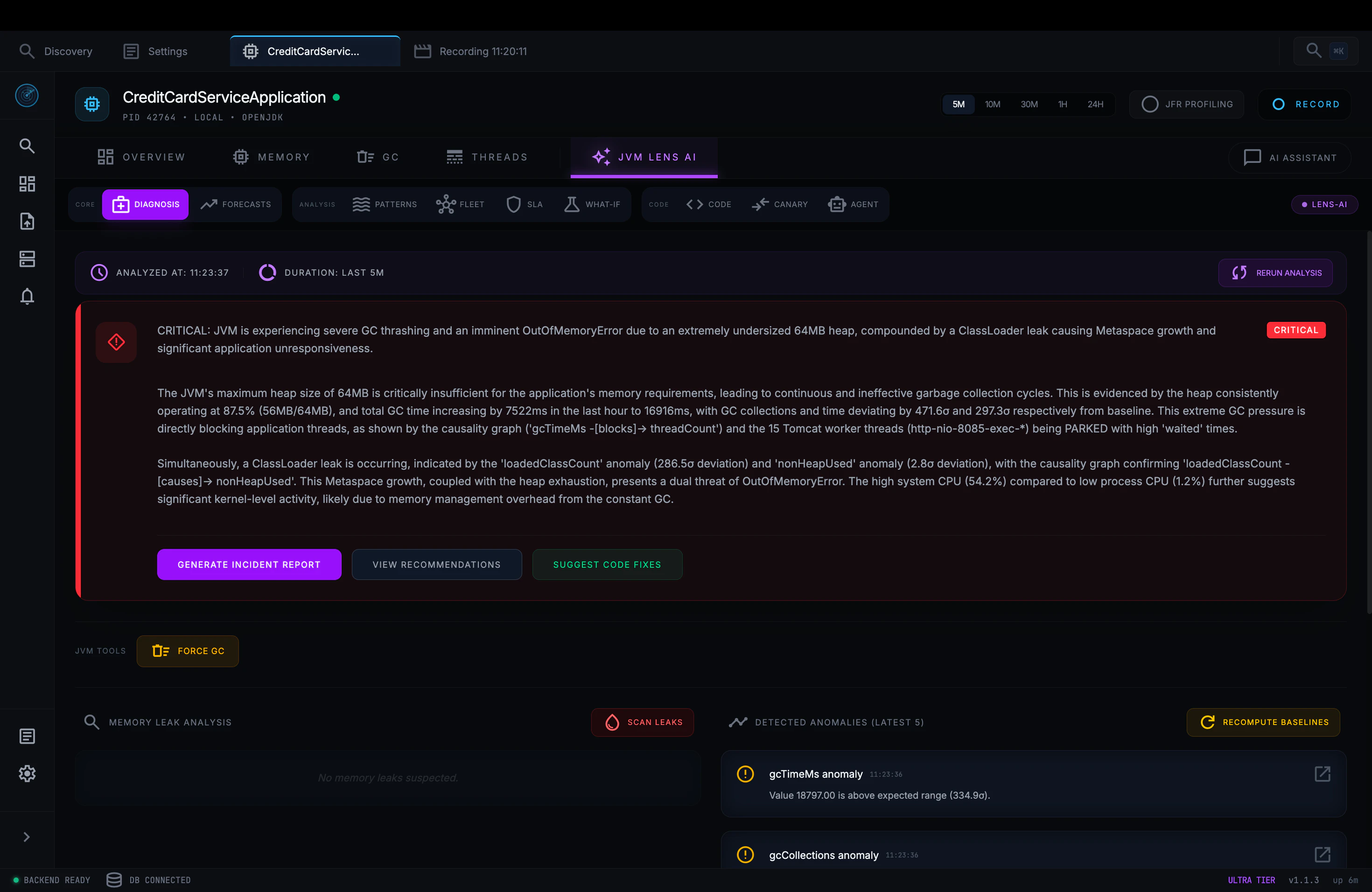Image resolution: width=1372 pixels, height=892 pixels.
Task: Open the sidebar dashboard grid icon
Action: pos(27,184)
